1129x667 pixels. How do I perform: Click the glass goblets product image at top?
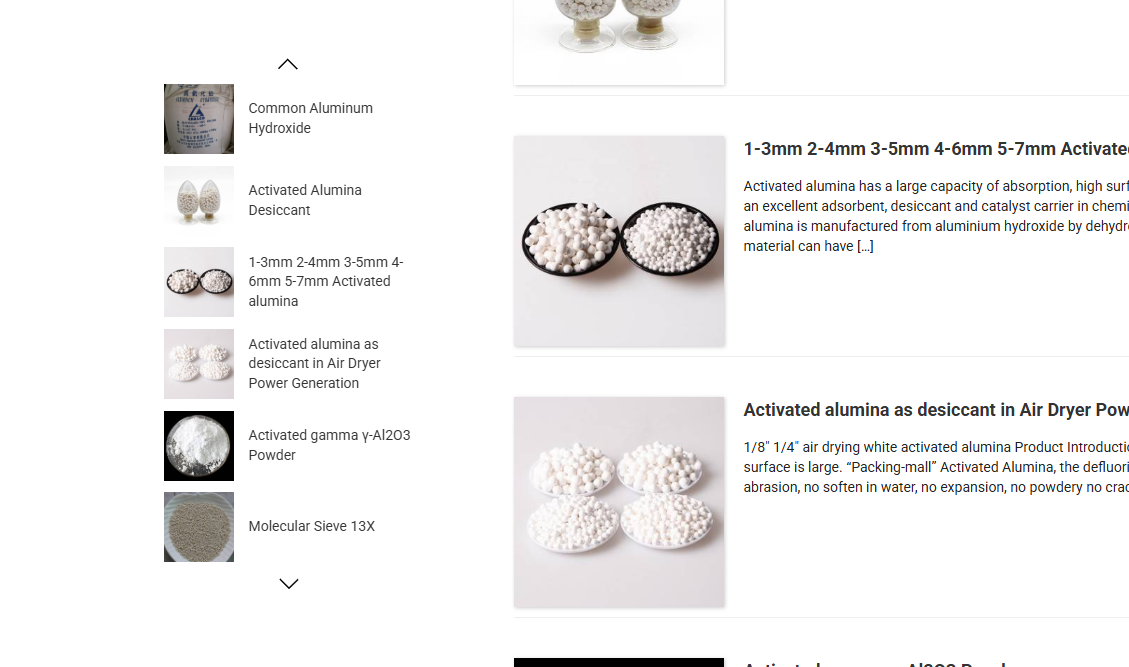coord(619,42)
